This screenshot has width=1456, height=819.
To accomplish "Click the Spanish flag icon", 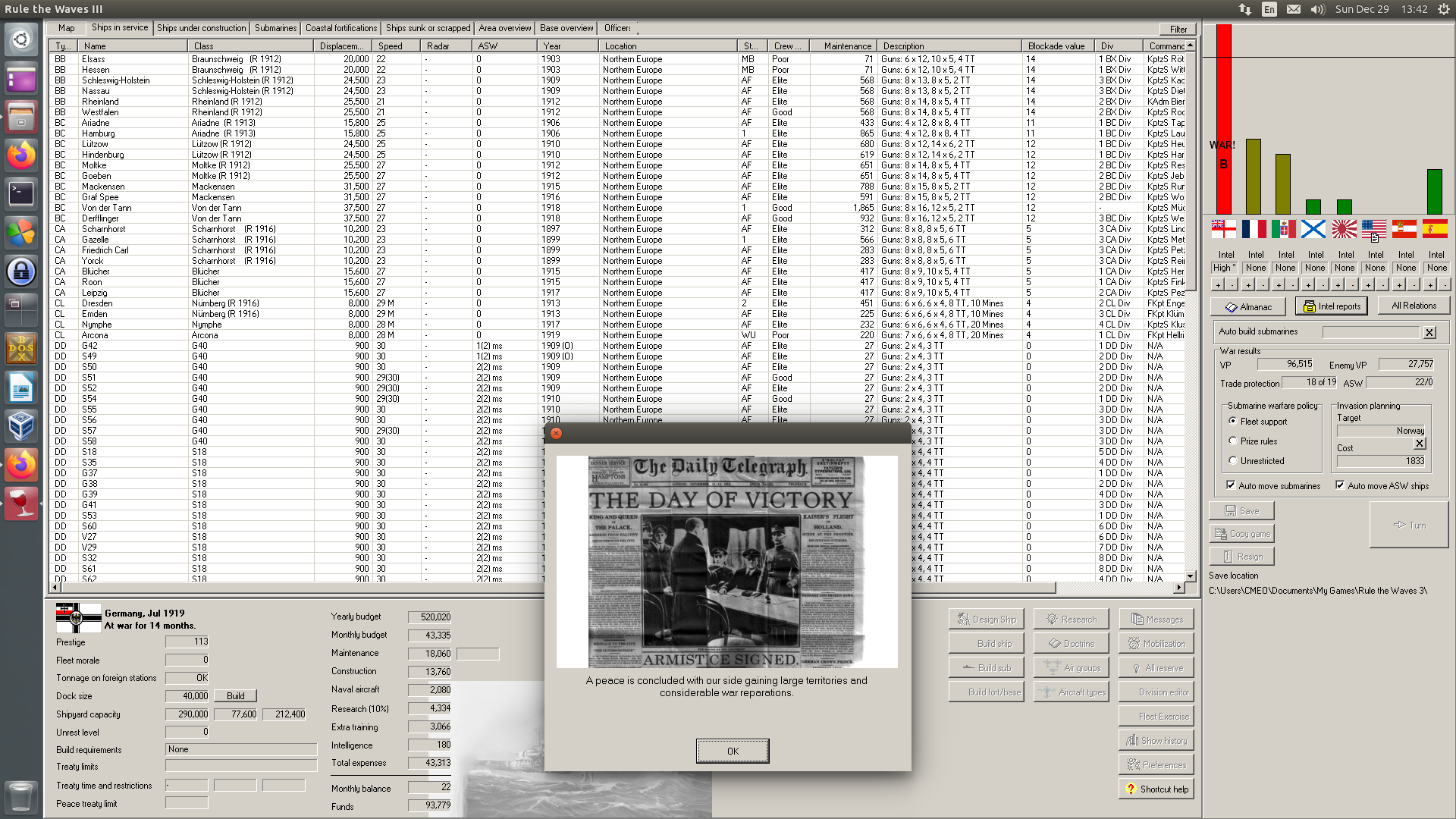I will (x=1435, y=228).
